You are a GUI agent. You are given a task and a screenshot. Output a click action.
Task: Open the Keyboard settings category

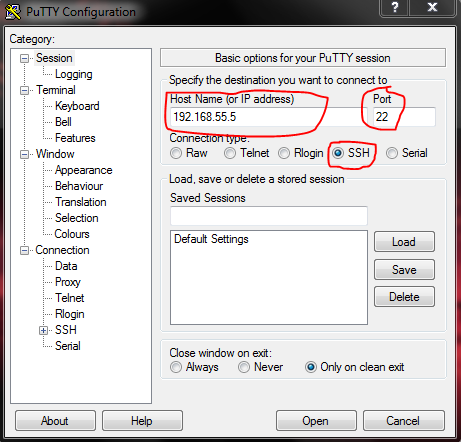77,106
